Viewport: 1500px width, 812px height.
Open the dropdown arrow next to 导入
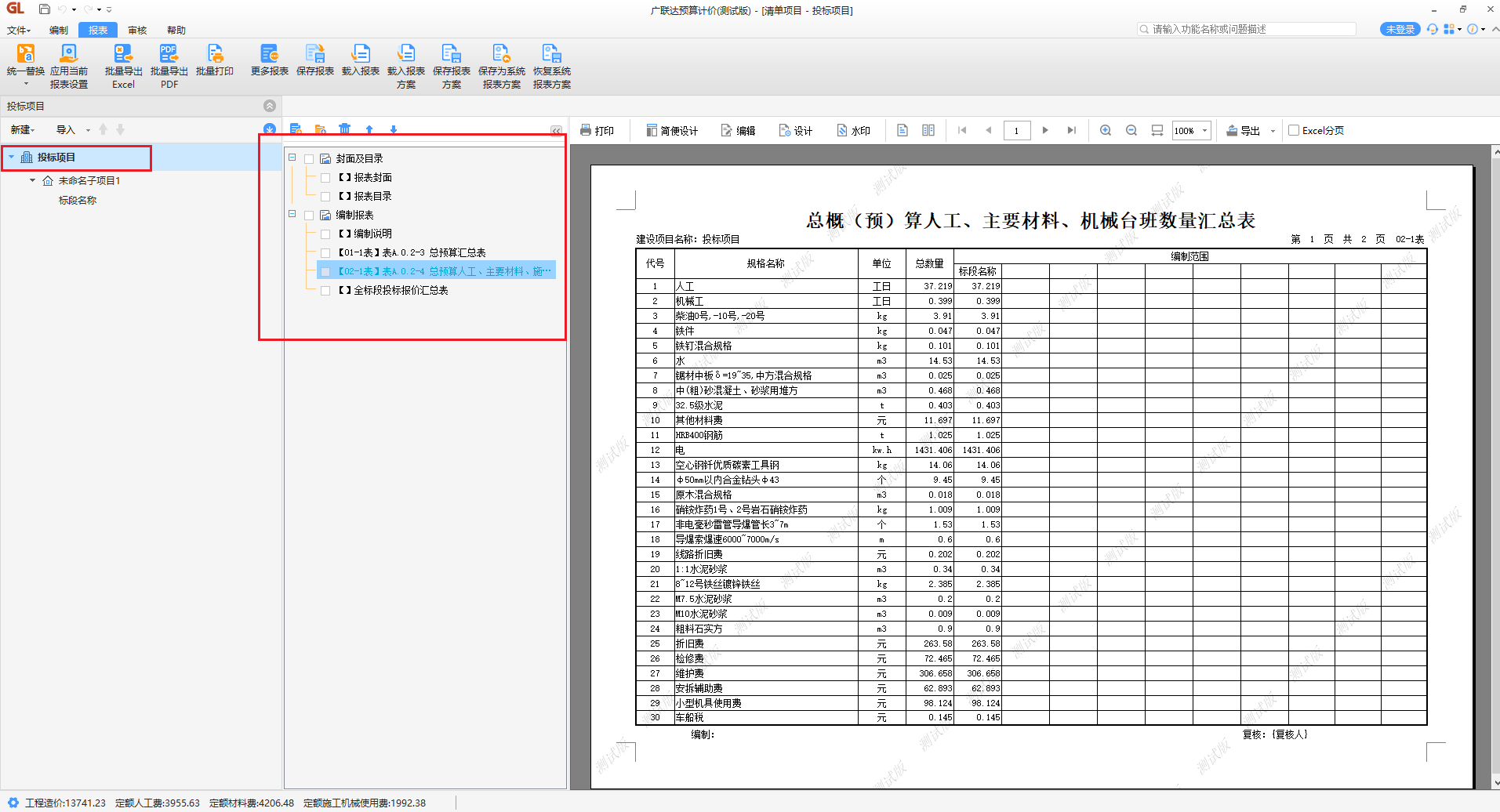pyautogui.click(x=88, y=130)
